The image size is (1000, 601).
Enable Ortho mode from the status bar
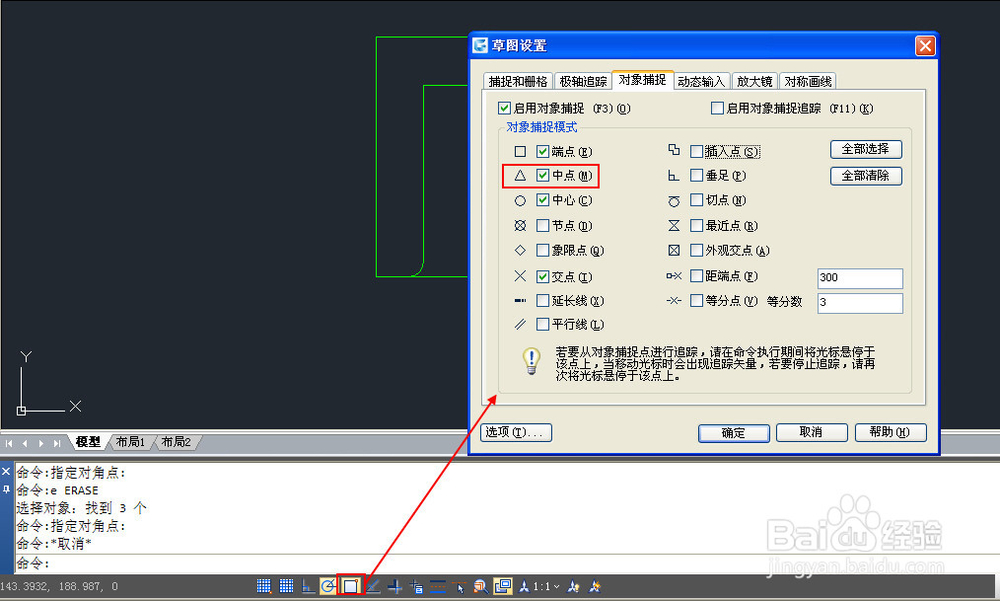pyautogui.click(x=307, y=586)
